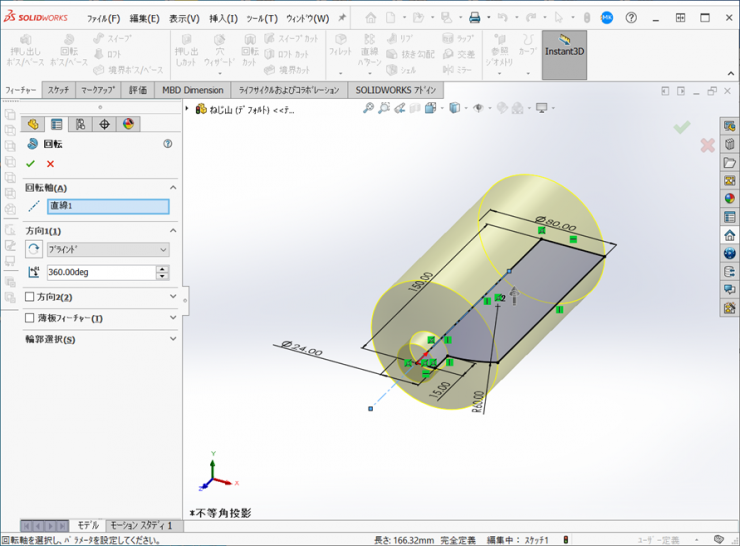The width and height of the screenshot is (740, 546).
Task: Open the PropertyManager tab icon
Action: point(56,124)
